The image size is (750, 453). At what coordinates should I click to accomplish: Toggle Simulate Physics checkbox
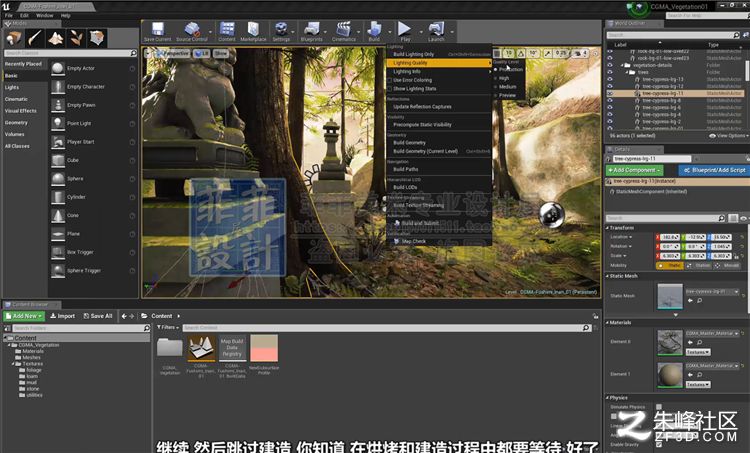click(659, 407)
